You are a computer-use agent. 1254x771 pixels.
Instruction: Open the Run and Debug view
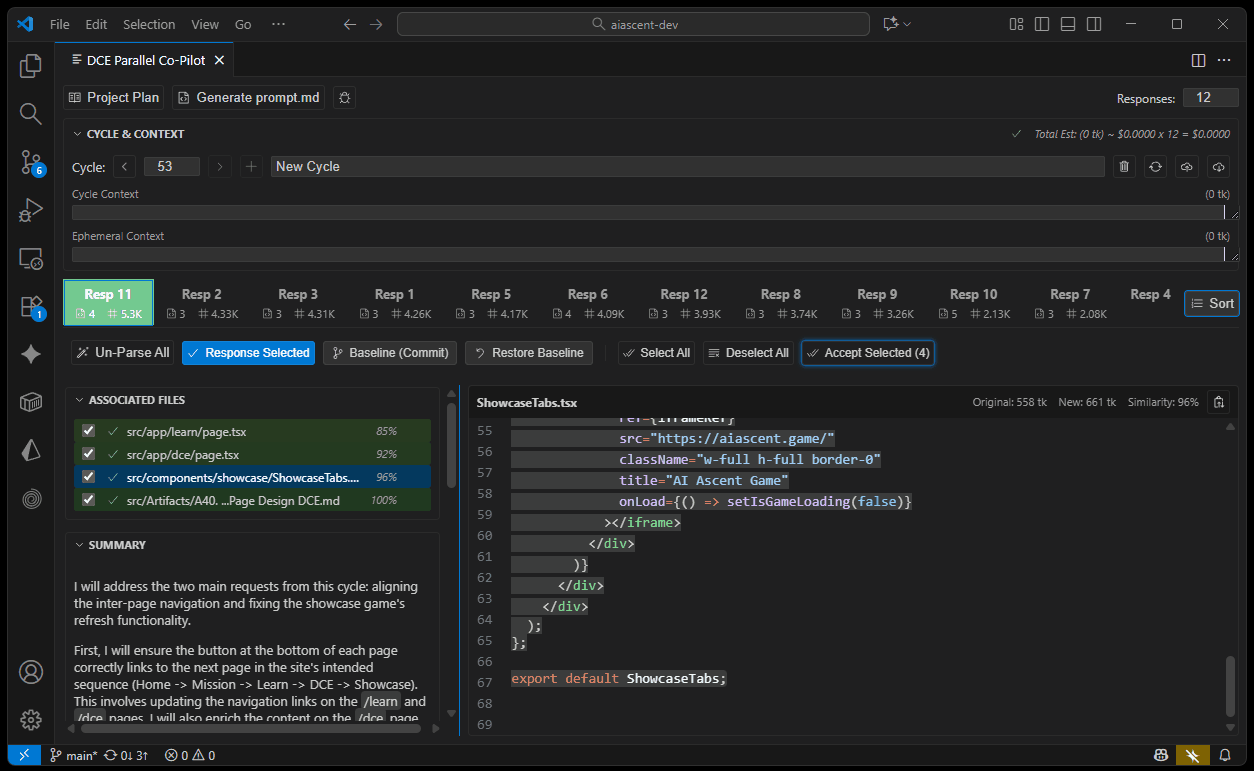(31, 210)
